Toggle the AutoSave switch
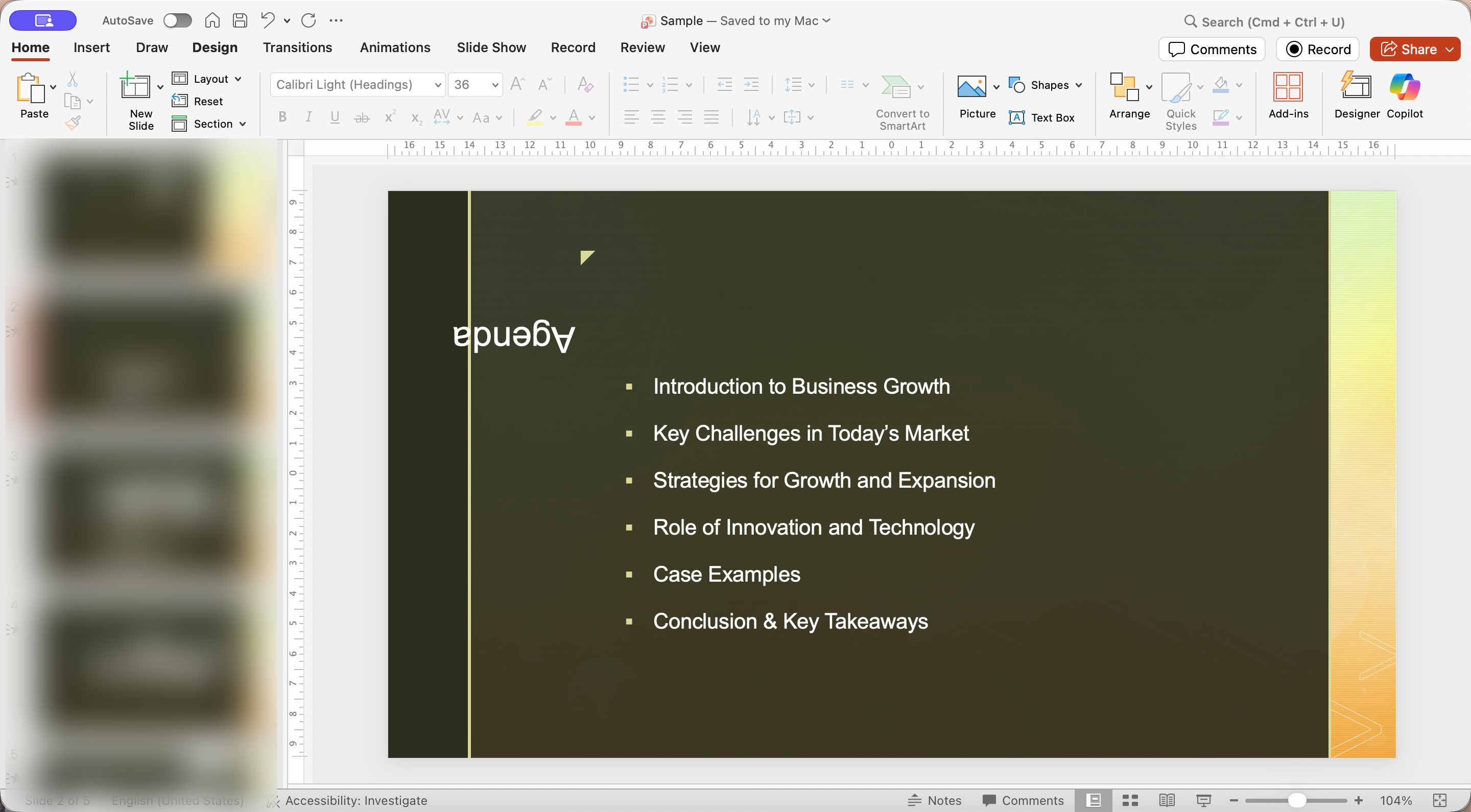The height and width of the screenshot is (812, 1471). tap(177, 20)
